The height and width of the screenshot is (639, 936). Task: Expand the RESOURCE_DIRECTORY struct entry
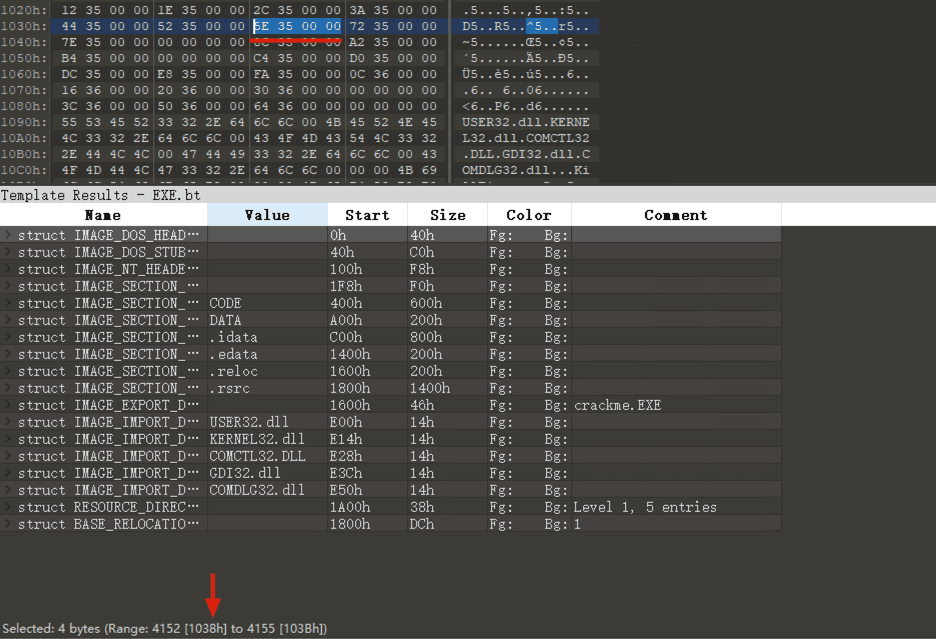[9, 507]
